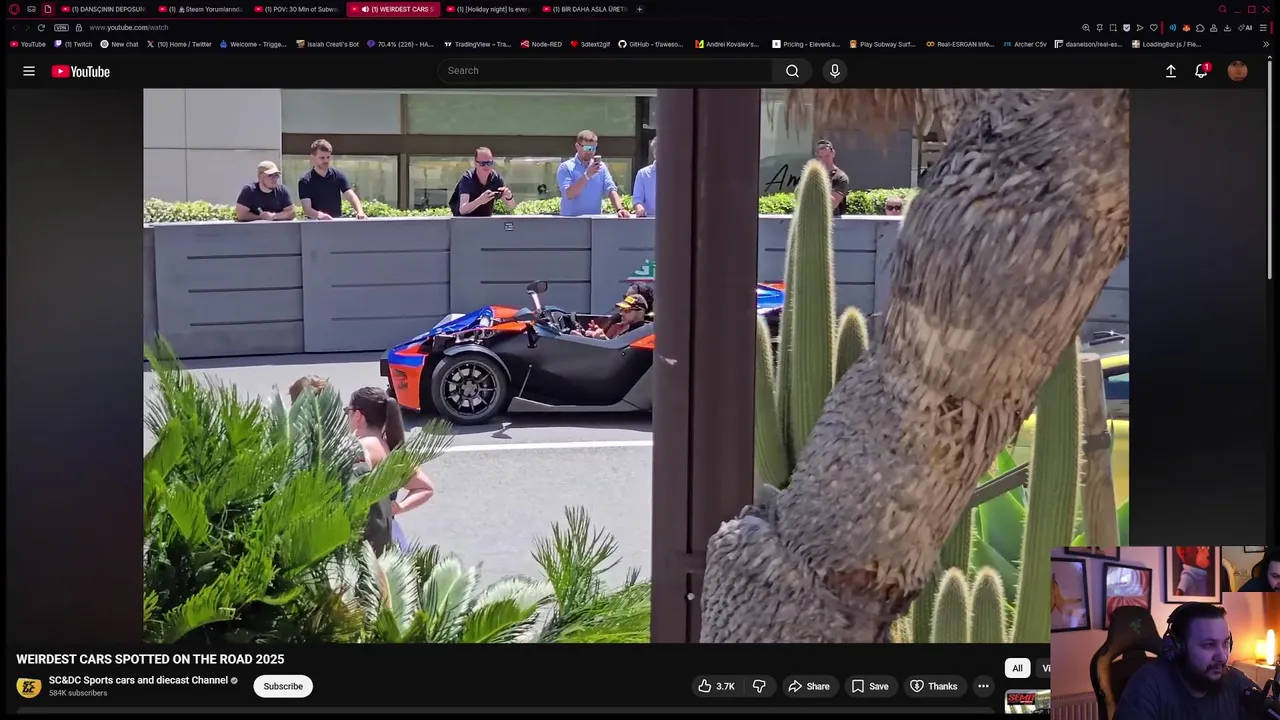The height and width of the screenshot is (720, 1280).
Task: Open Isaiah Creati's Bot bookmark
Action: [x=328, y=44]
